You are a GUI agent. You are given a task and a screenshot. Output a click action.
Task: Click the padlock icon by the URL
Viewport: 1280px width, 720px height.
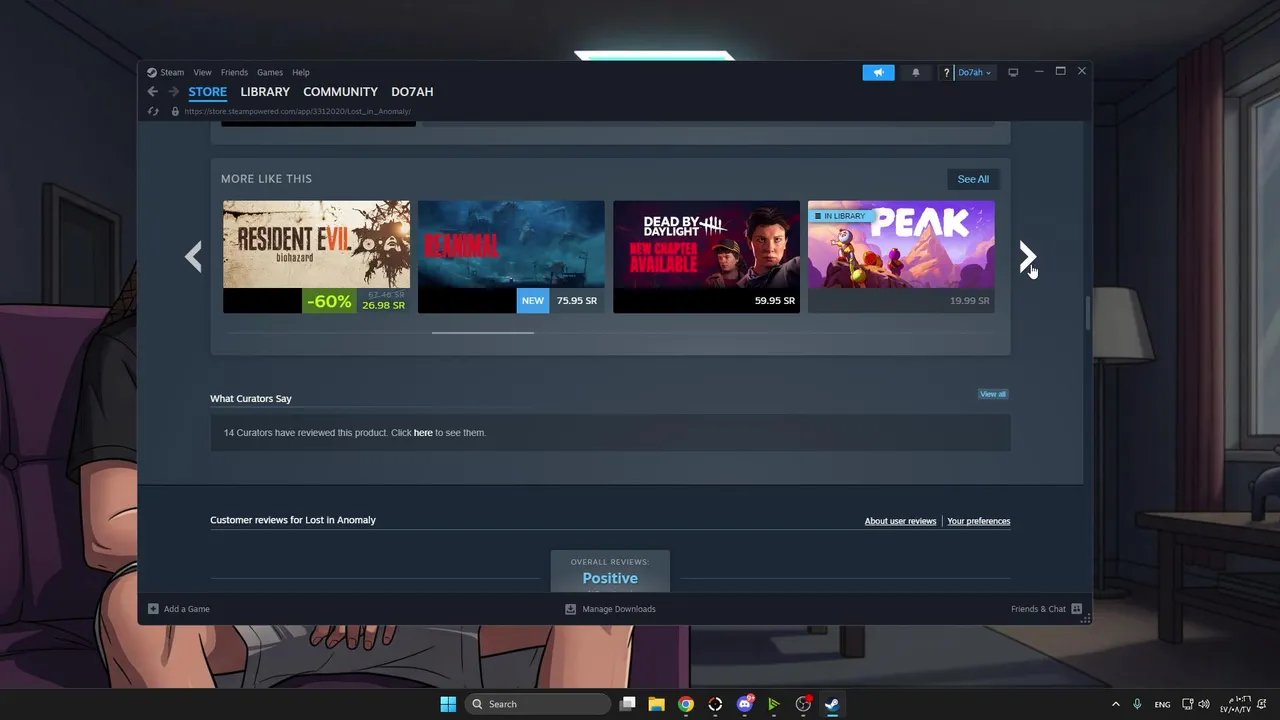coord(175,111)
